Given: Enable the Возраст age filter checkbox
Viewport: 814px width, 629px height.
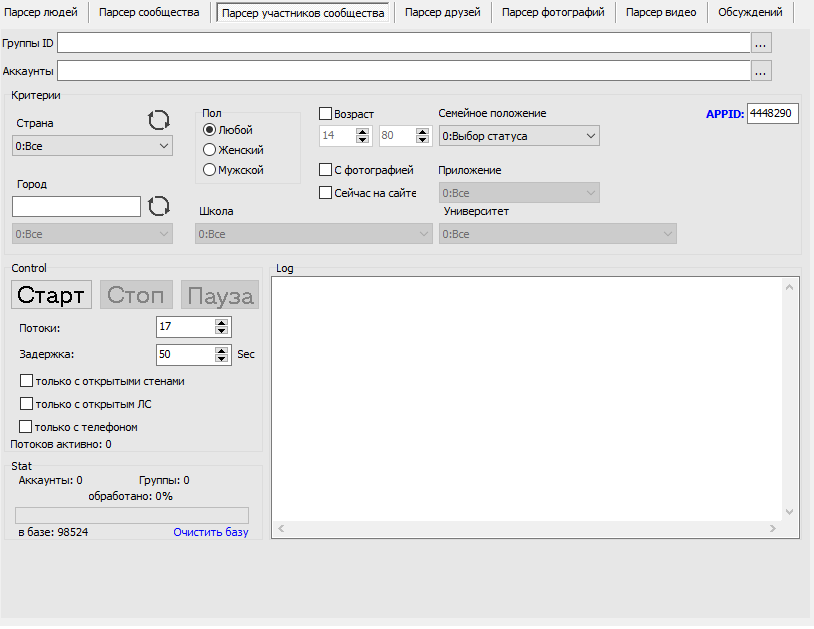Looking at the screenshot, I should (326, 114).
